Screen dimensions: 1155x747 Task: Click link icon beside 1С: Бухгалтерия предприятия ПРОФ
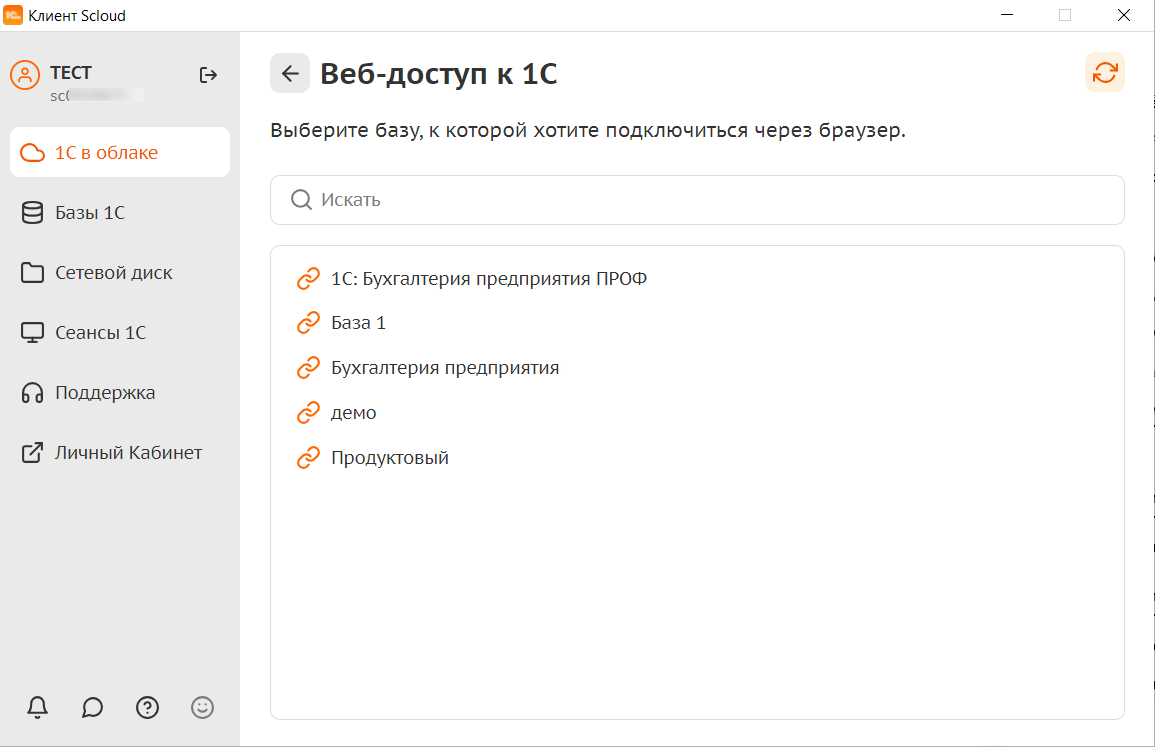[x=308, y=278]
